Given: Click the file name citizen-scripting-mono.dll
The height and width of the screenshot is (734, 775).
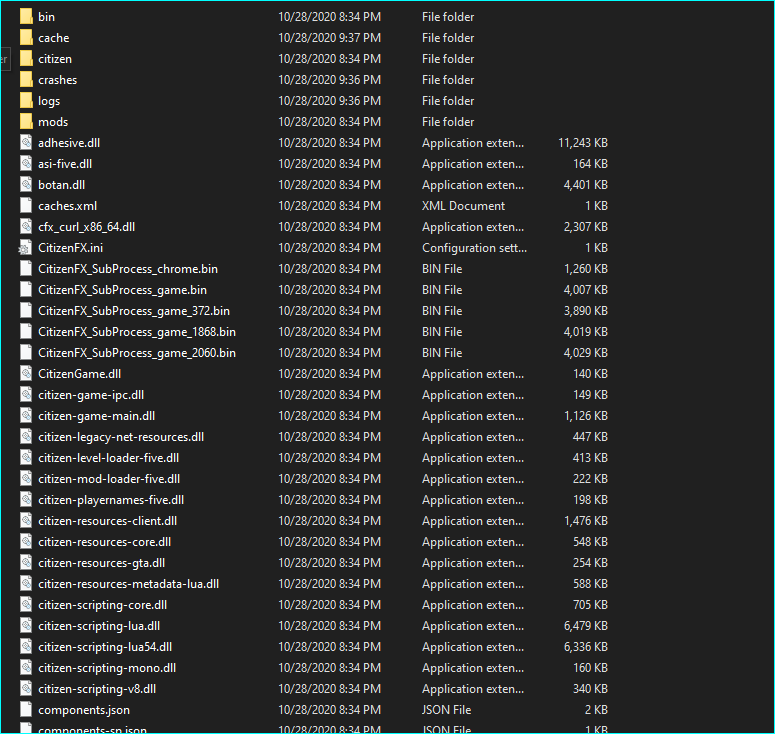Looking at the screenshot, I should point(107,668).
